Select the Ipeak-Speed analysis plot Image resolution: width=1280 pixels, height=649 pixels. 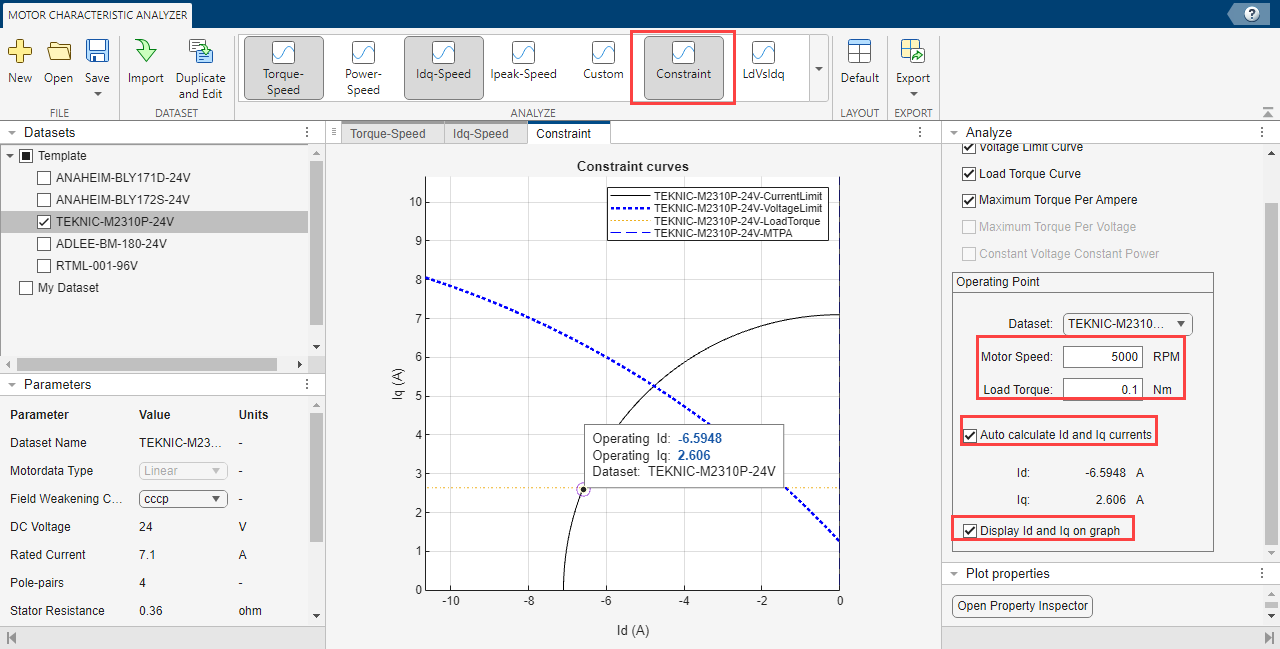pyautogui.click(x=523, y=61)
